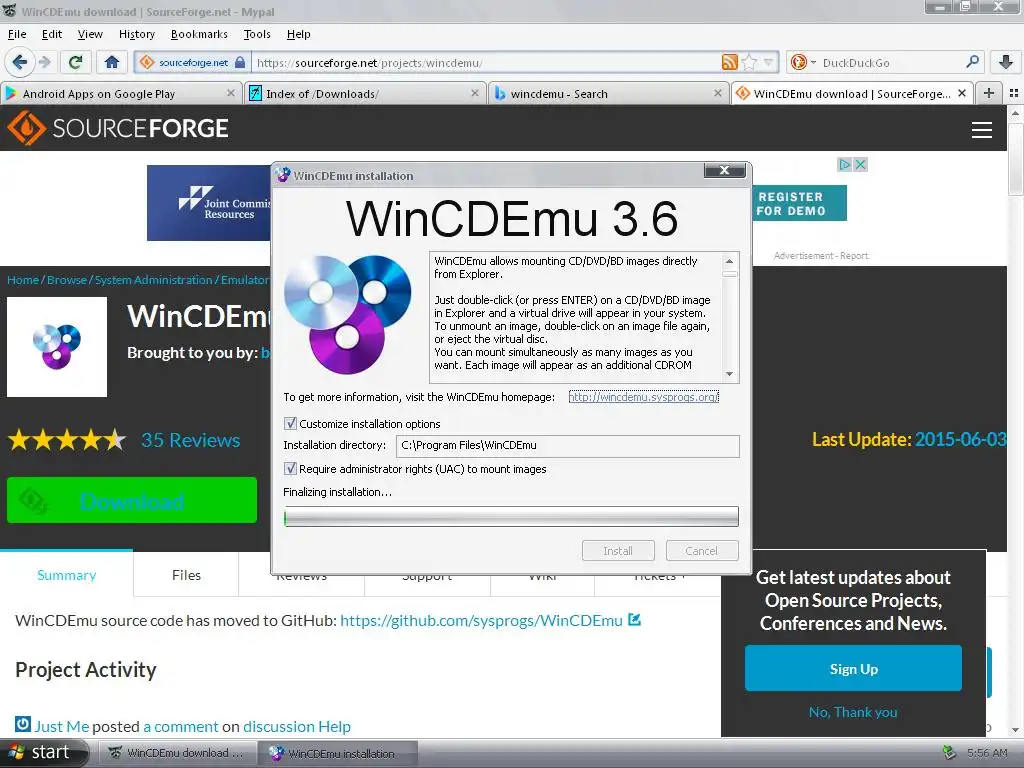Click the search magnifier icon
The image size is (1024, 768).
pyautogui.click(x=972, y=62)
